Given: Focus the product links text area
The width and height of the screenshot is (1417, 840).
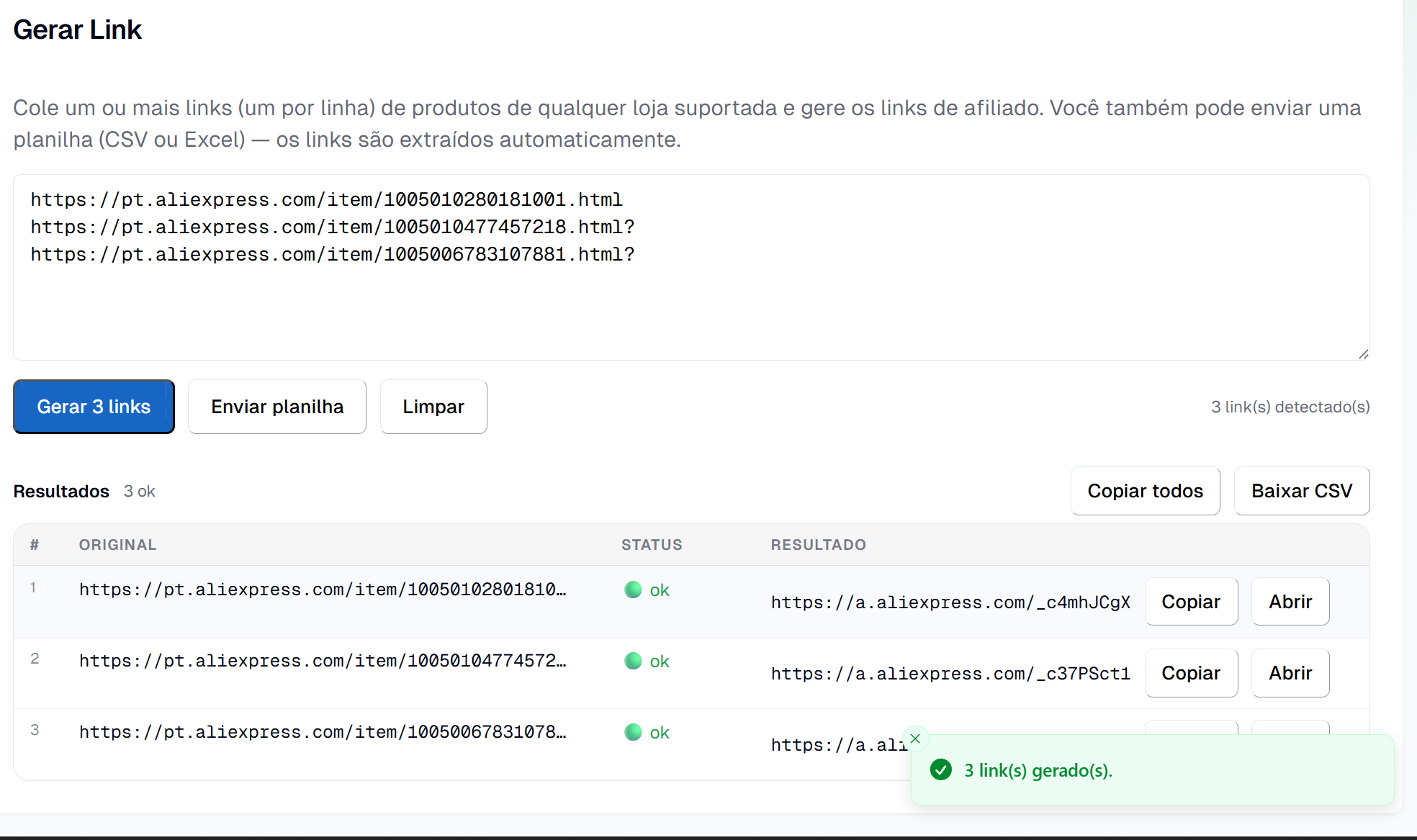Looking at the screenshot, I should [x=691, y=267].
